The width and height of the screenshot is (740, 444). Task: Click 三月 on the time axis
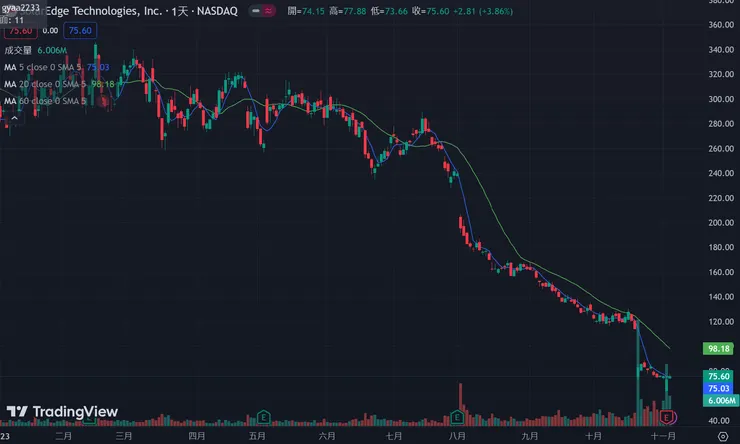pos(124,436)
